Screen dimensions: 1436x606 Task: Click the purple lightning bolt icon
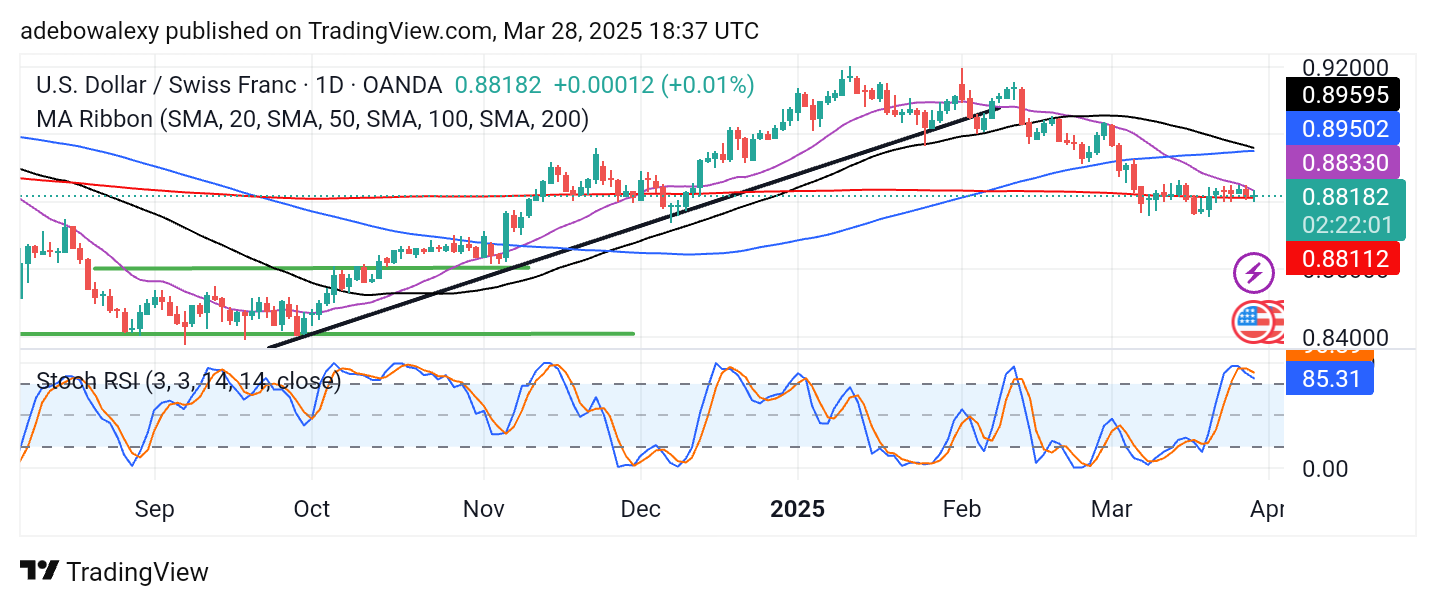click(1253, 272)
